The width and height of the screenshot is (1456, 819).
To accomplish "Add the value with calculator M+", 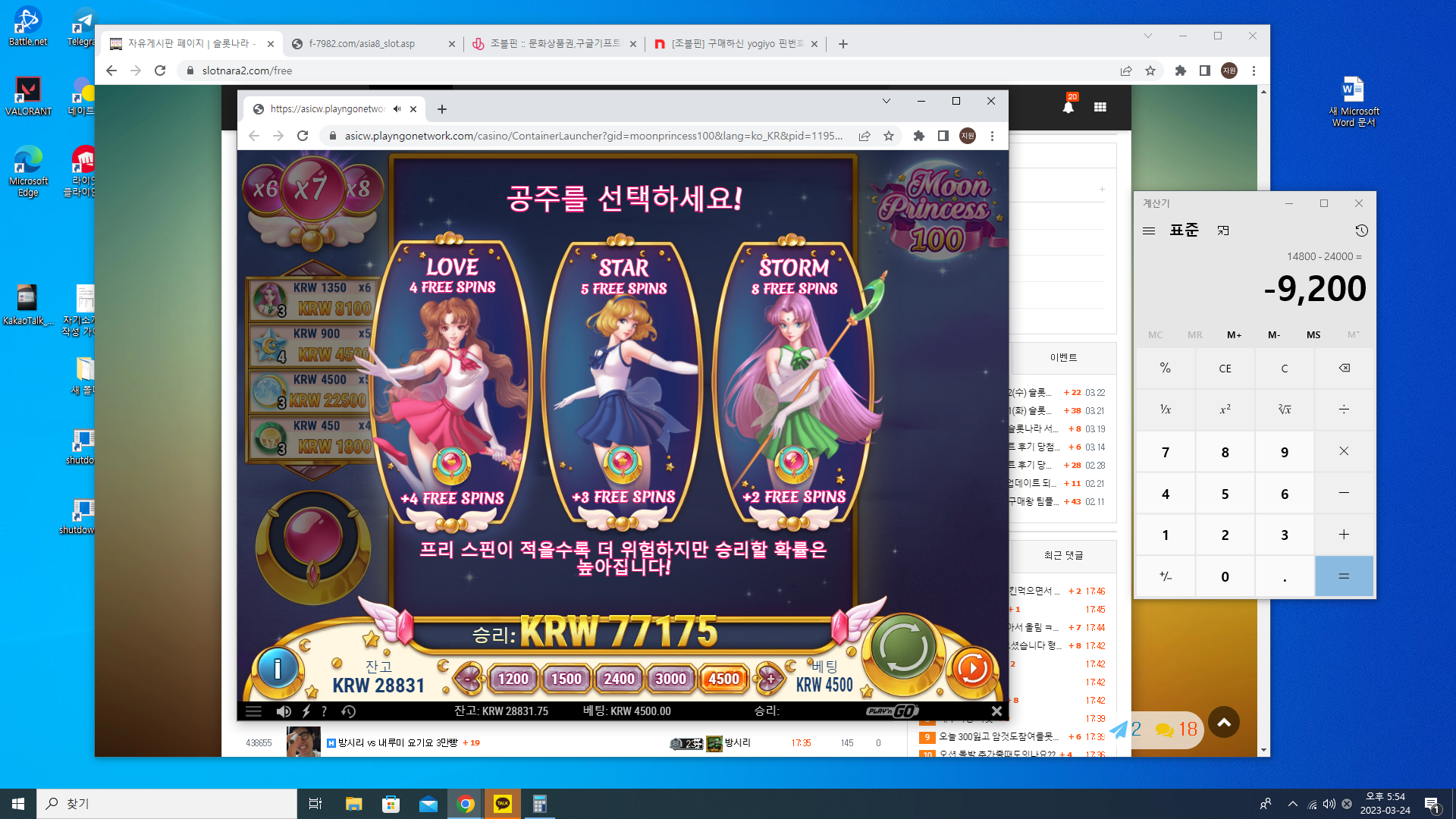I will pos(1235,334).
